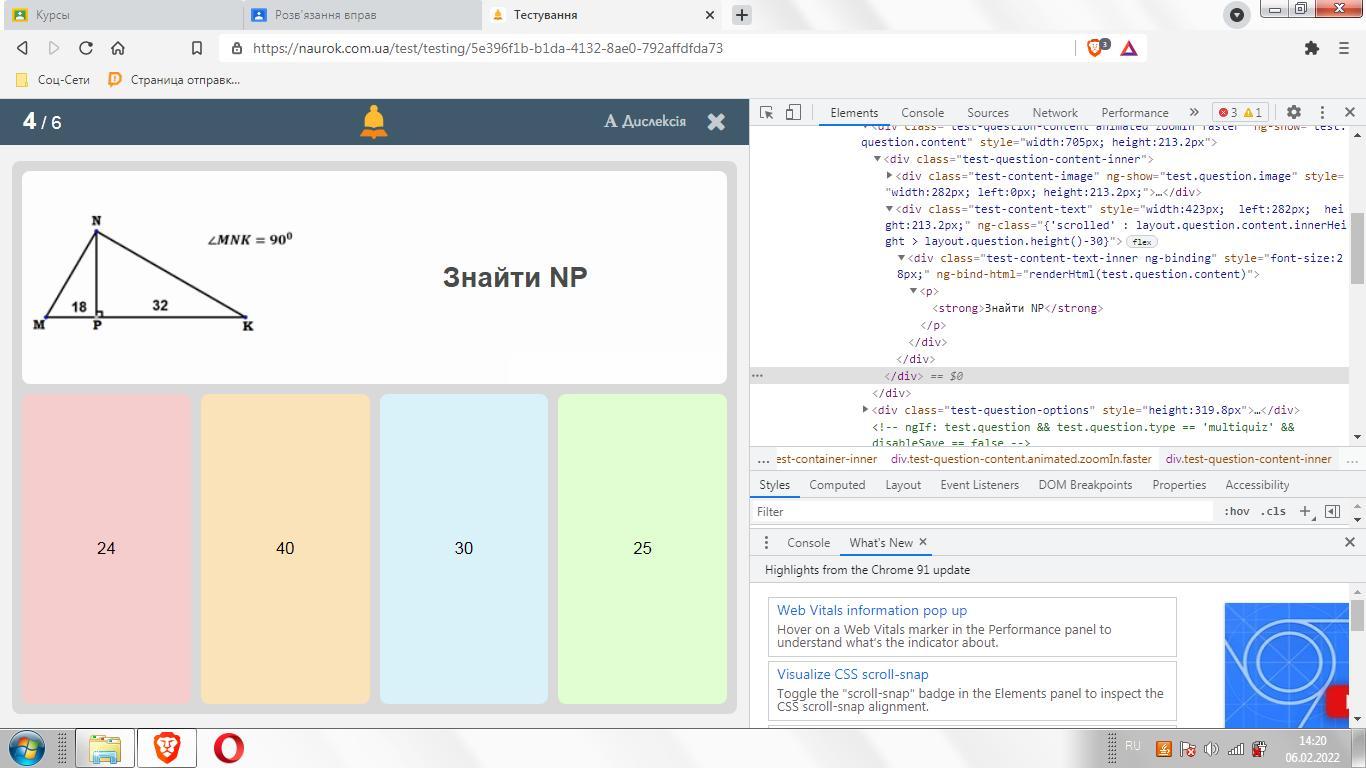Click the yellow notification bell icon
Screen dimensions: 1366x768
pos(373,122)
